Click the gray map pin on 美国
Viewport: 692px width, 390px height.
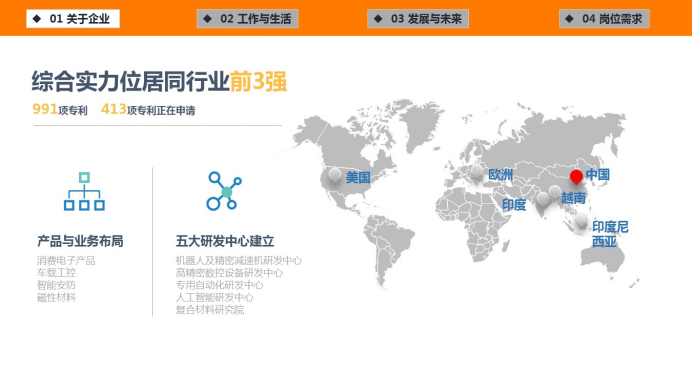coord(335,176)
